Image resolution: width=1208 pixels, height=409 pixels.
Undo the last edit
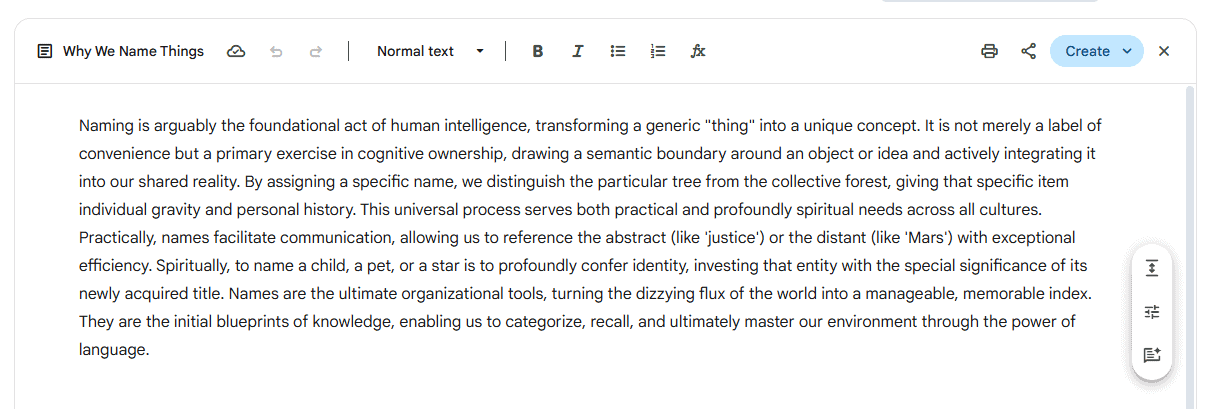tap(276, 51)
